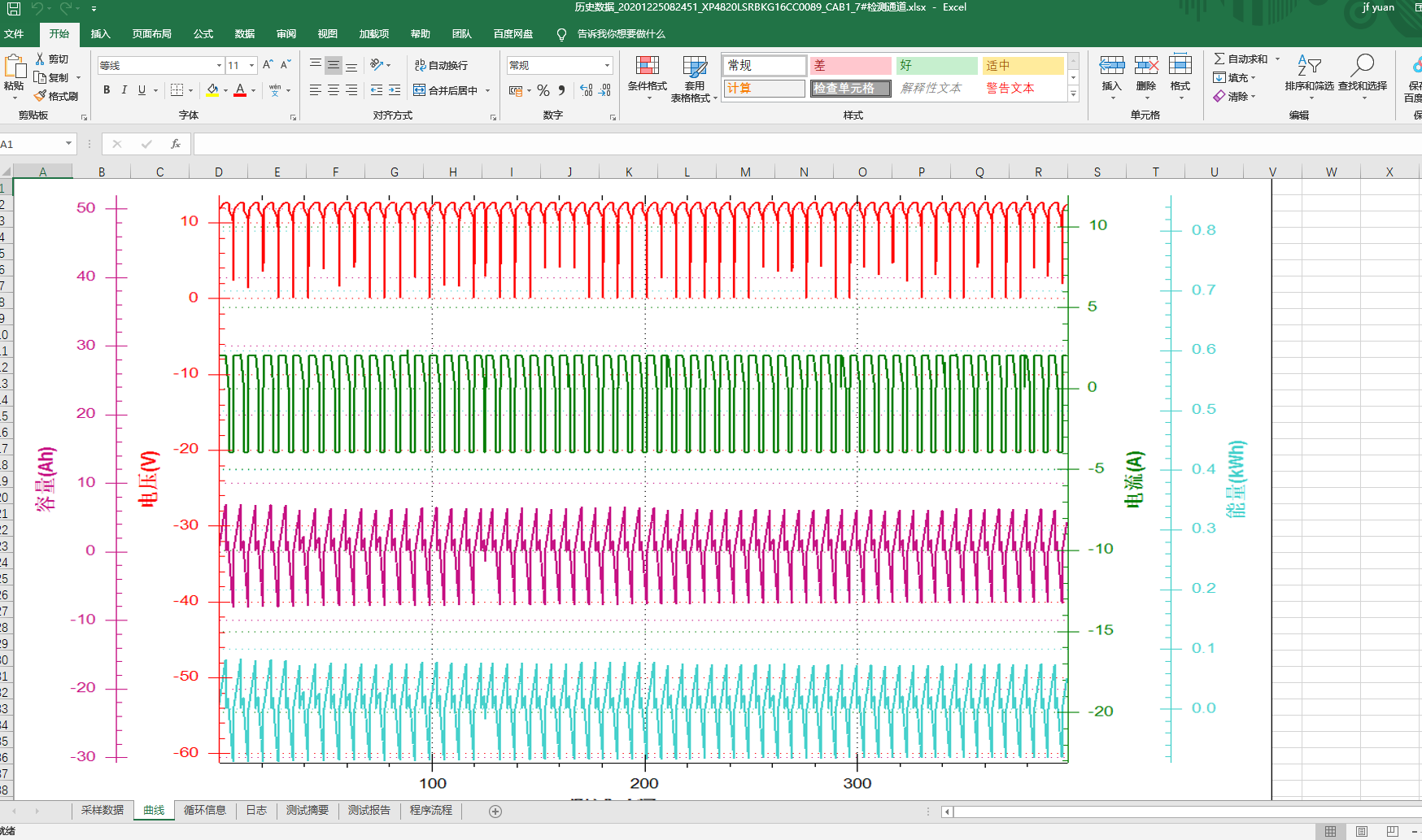Click the accounting number format icon
Viewport: 1422px width, 840px height.
pos(516,90)
